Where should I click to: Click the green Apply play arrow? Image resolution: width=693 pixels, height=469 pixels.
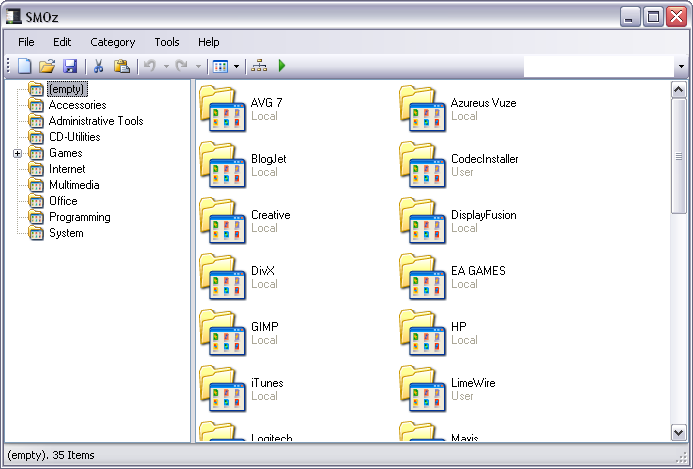[282, 66]
